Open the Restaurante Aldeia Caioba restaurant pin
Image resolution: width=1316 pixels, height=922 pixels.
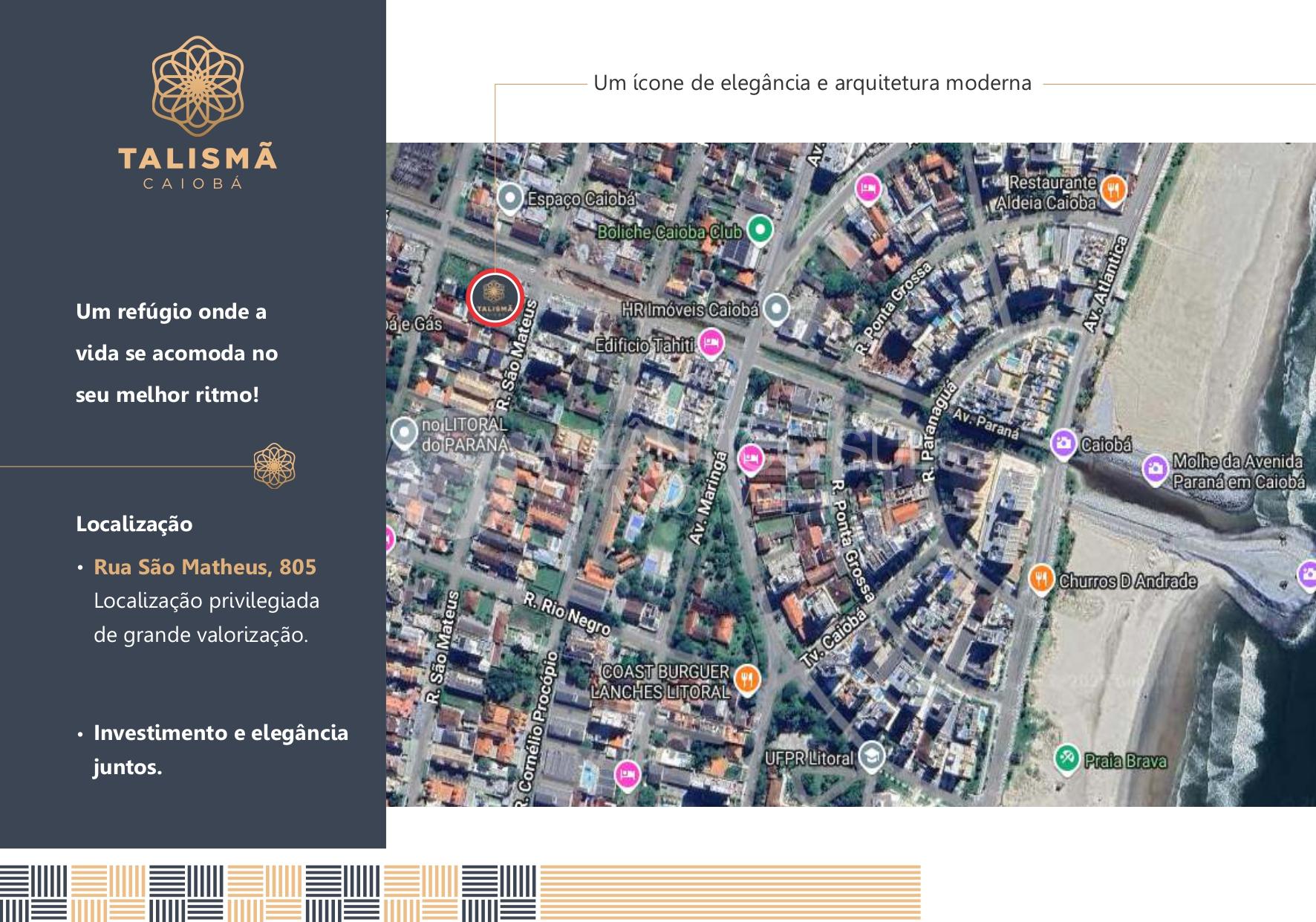(1112, 189)
